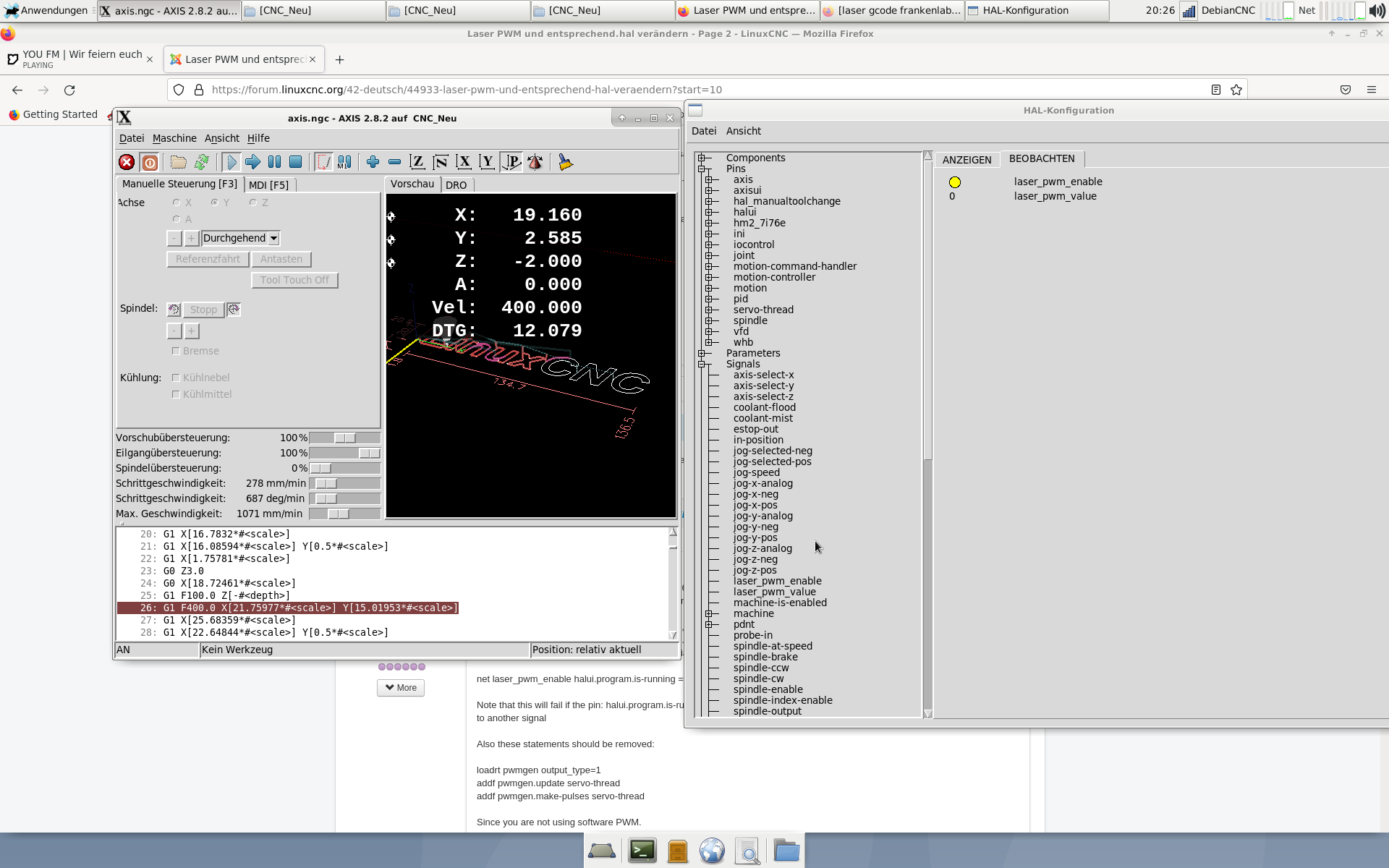1389x868 pixels.
Task: Select axis X radio button
Action: 177,203
